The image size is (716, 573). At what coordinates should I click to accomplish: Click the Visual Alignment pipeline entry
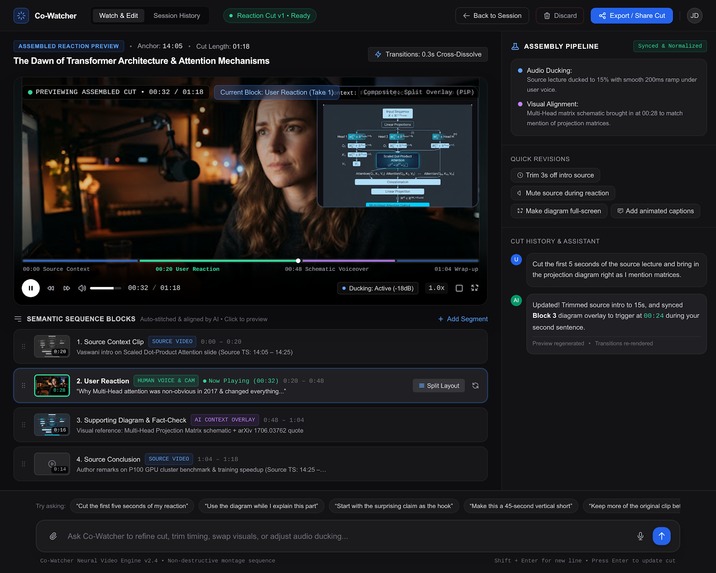(x=609, y=114)
